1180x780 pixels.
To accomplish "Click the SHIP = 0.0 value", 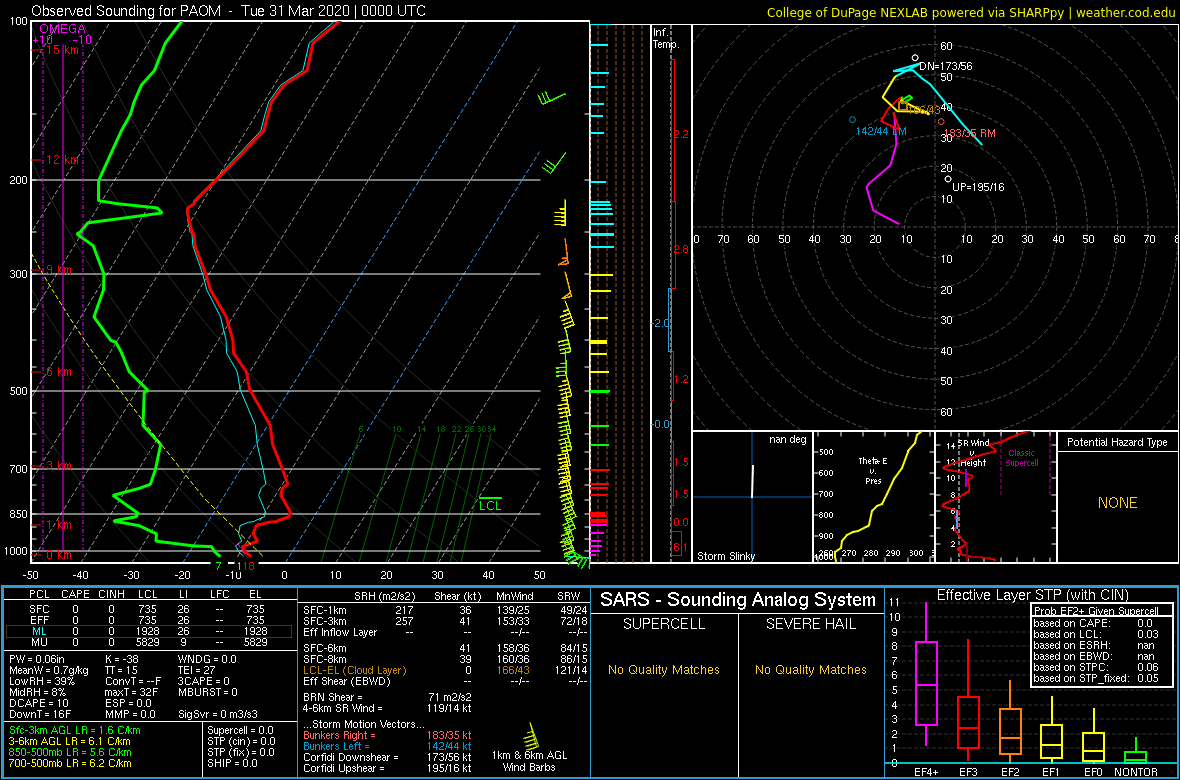I will click(x=233, y=763).
